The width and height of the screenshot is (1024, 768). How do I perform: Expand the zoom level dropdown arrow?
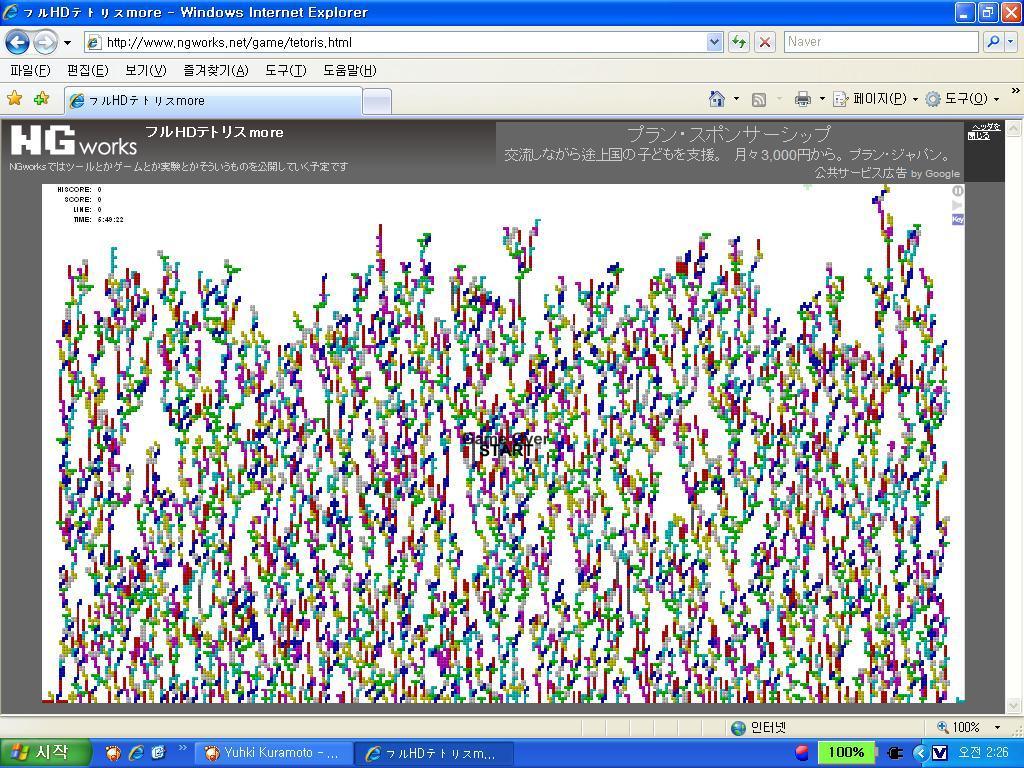997,728
